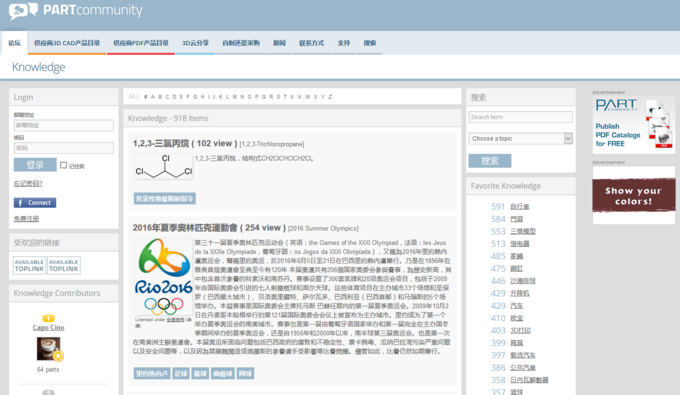
Task: Focus the email address input field
Action: (64, 125)
